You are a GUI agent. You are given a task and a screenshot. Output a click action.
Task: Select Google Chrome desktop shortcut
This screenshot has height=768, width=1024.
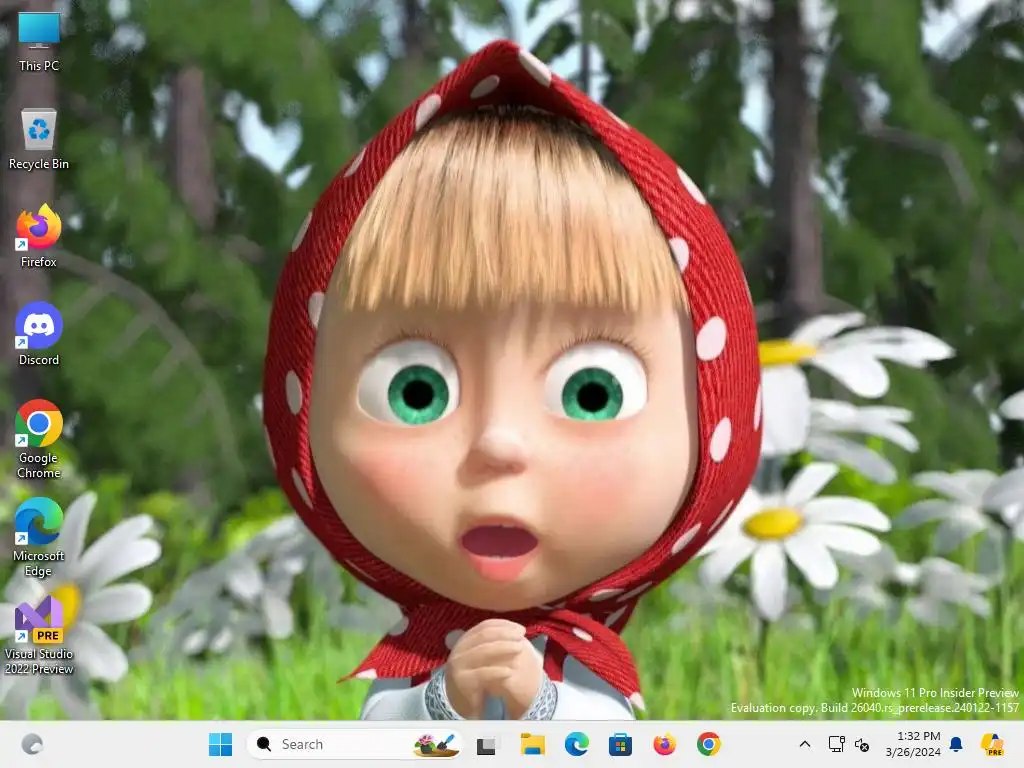(39, 440)
